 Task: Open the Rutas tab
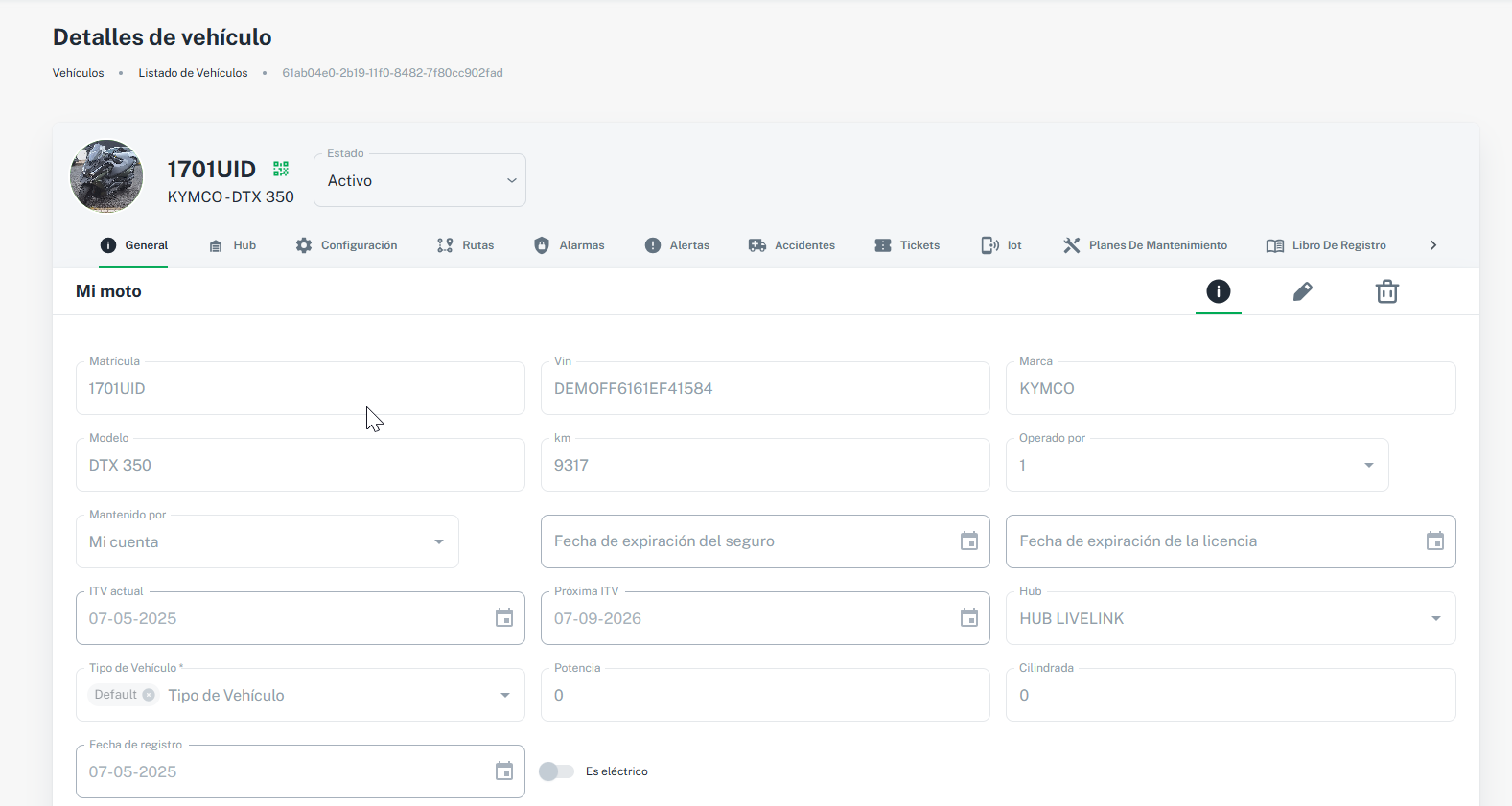click(466, 245)
